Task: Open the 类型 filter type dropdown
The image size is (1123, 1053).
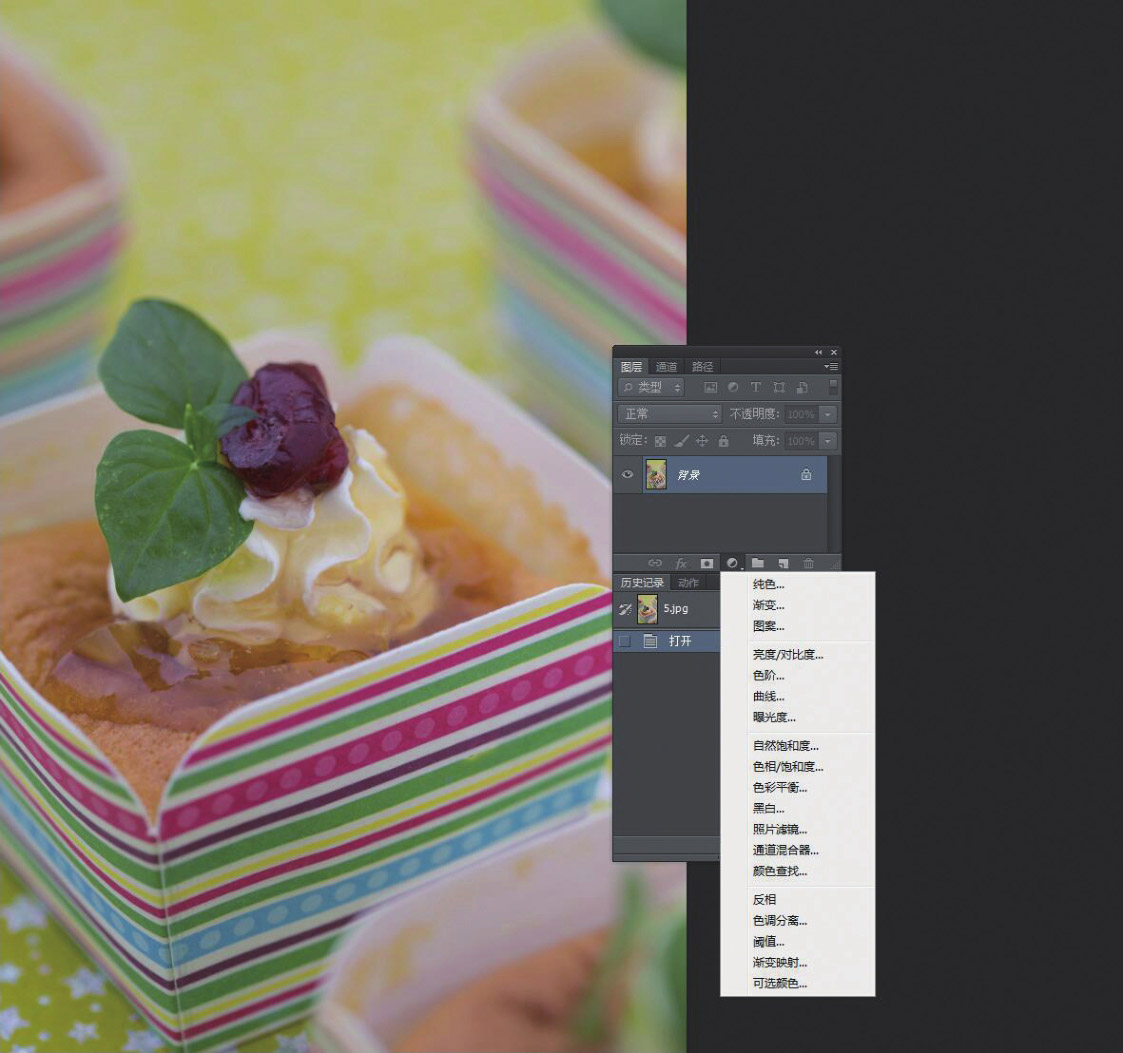Action: click(651, 387)
